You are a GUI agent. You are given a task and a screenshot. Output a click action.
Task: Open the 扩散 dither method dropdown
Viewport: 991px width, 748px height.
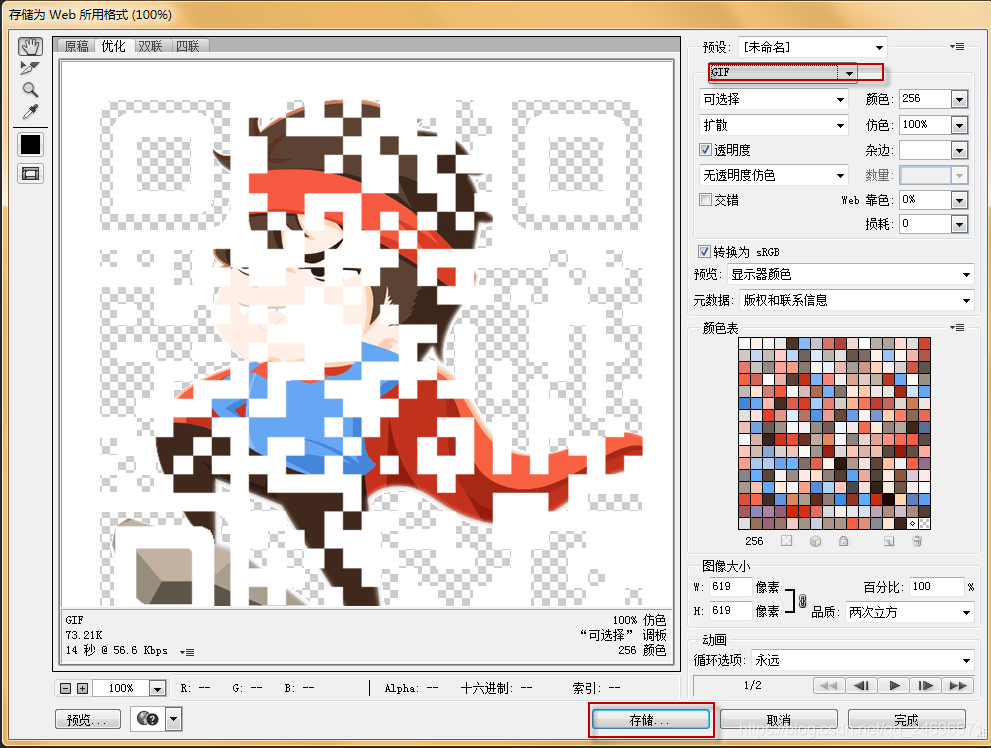[774, 125]
